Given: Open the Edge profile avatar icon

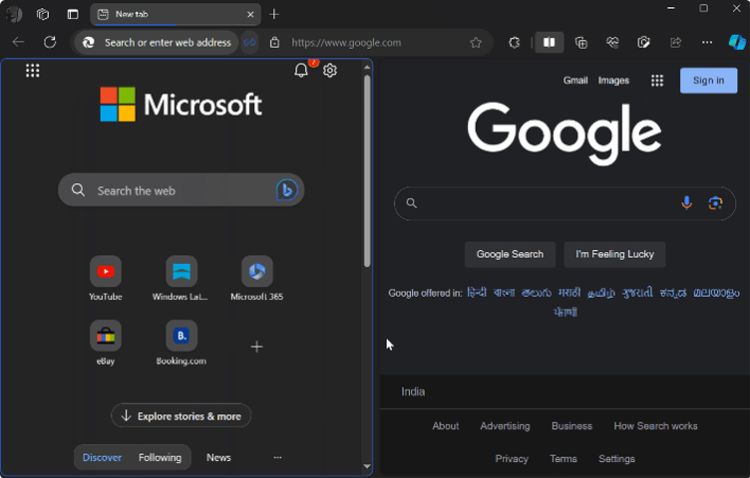Looking at the screenshot, I should tap(14, 14).
